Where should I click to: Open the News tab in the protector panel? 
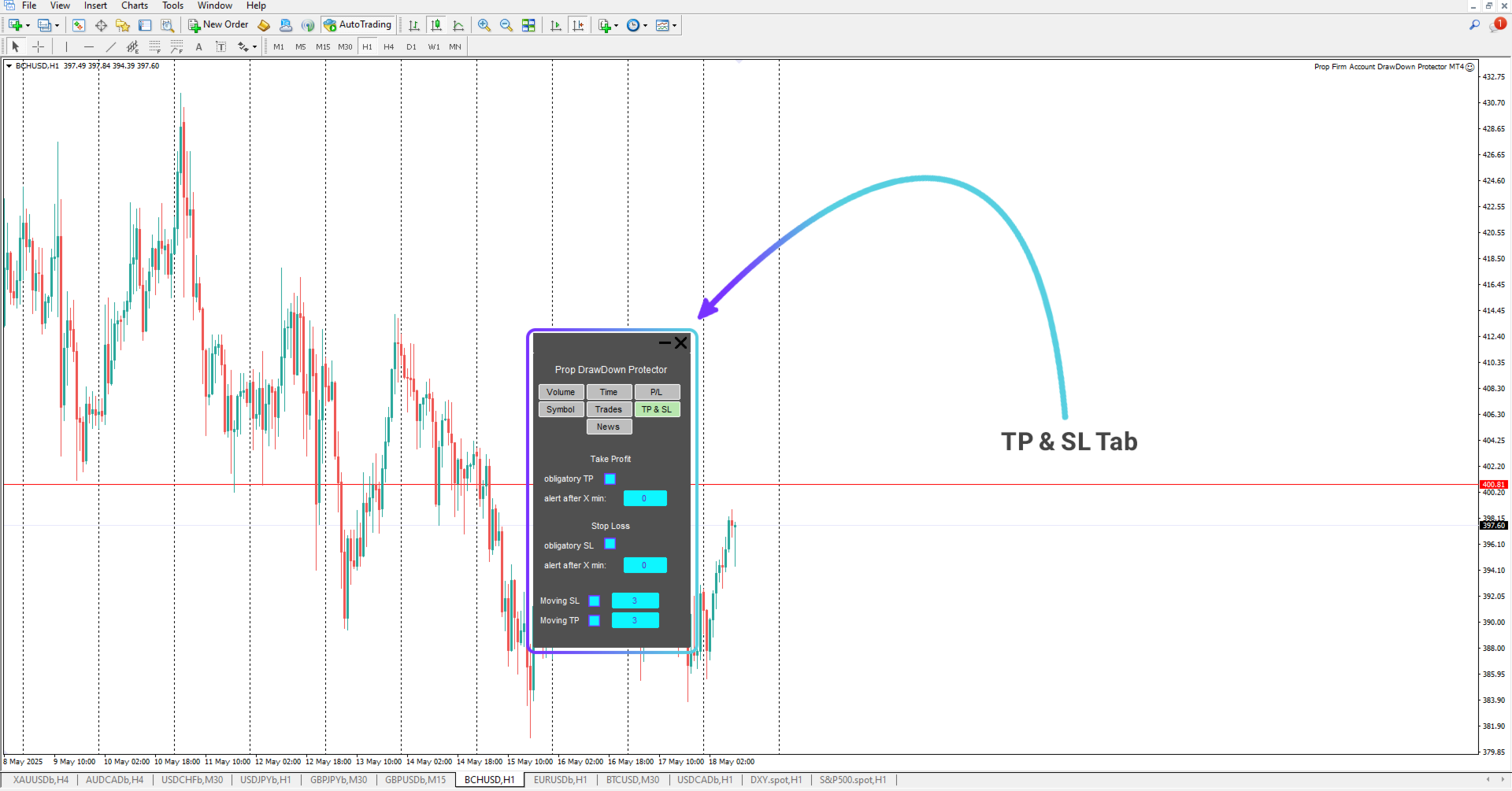(x=609, y=426)
